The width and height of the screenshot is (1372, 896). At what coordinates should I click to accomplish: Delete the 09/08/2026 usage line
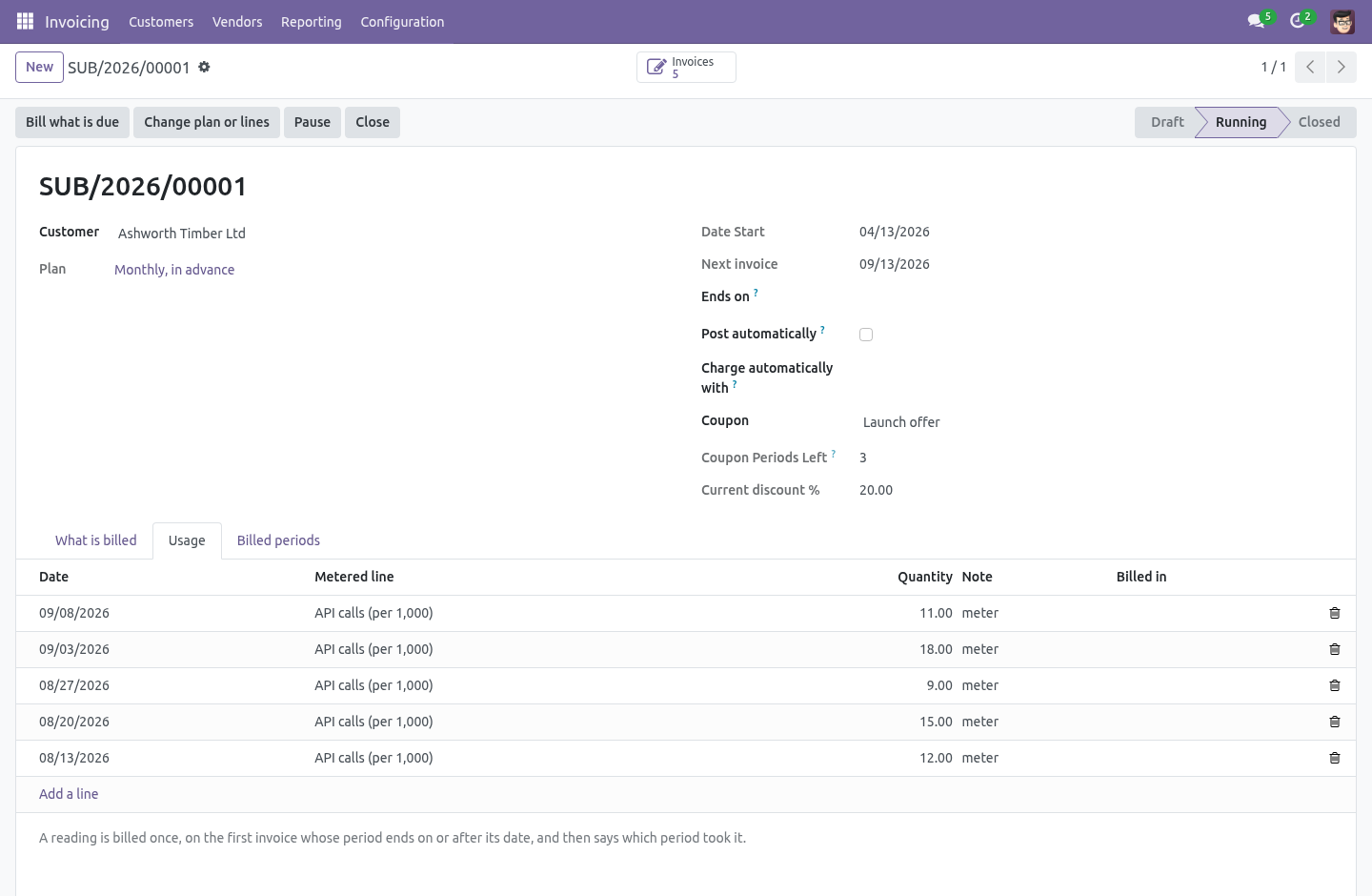[x=1335, y=613]
